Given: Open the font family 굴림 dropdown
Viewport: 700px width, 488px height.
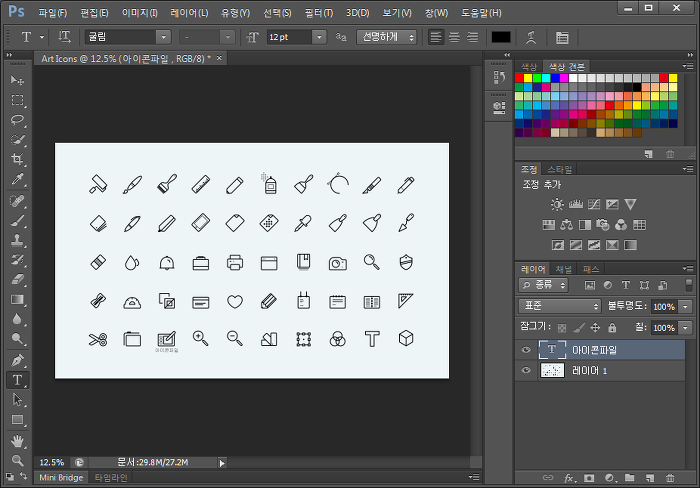Looking at the screenshot, I should pyautogui.click(x=163, y=37).
